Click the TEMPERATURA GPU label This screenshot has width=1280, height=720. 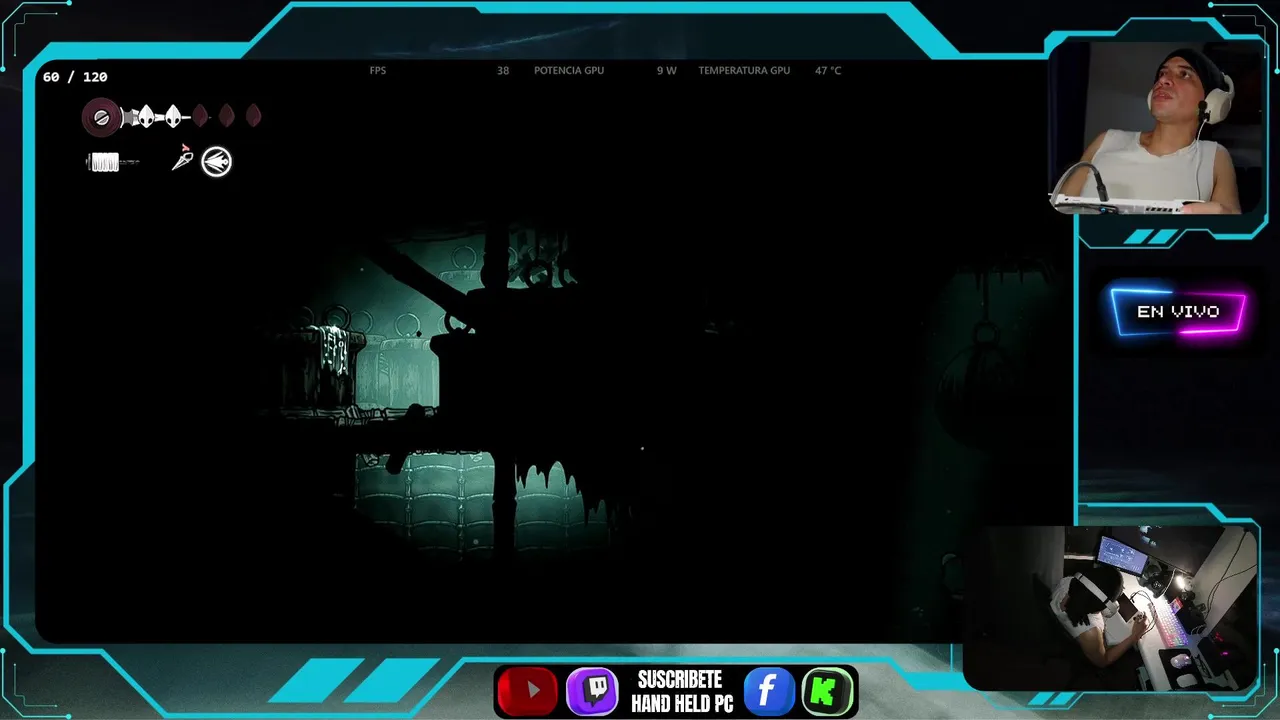[744, 71]
